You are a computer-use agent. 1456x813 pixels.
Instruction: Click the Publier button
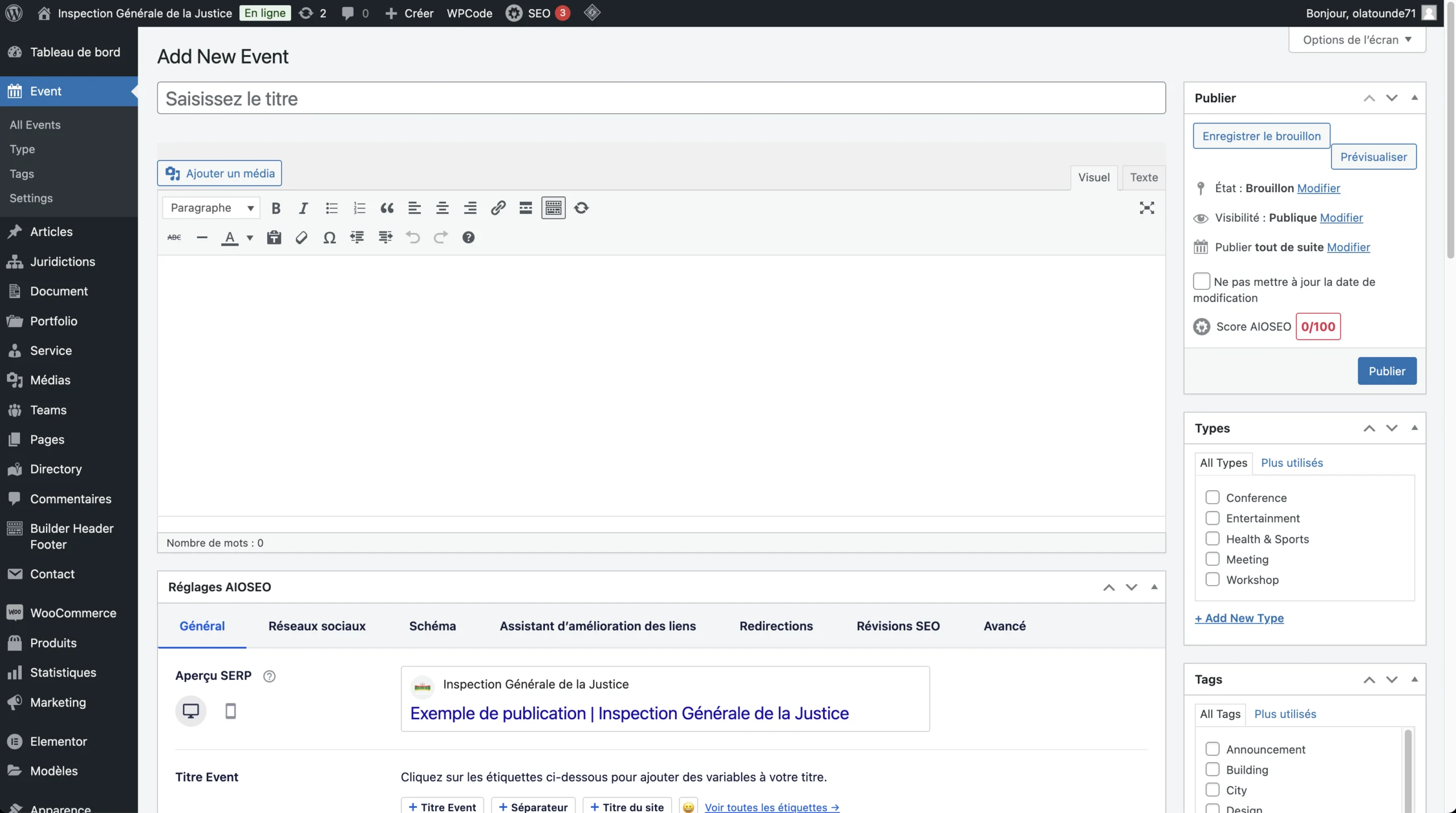[1387, 371]
